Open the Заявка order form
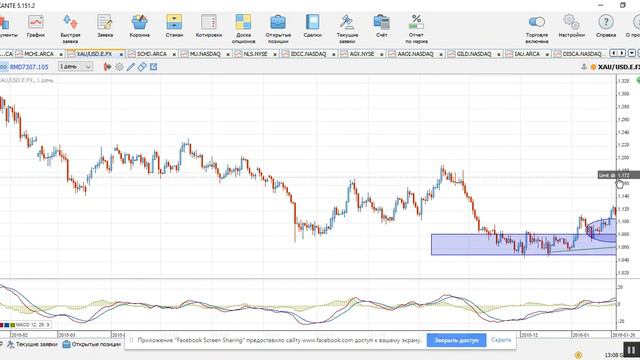 [x=105, y=26]
